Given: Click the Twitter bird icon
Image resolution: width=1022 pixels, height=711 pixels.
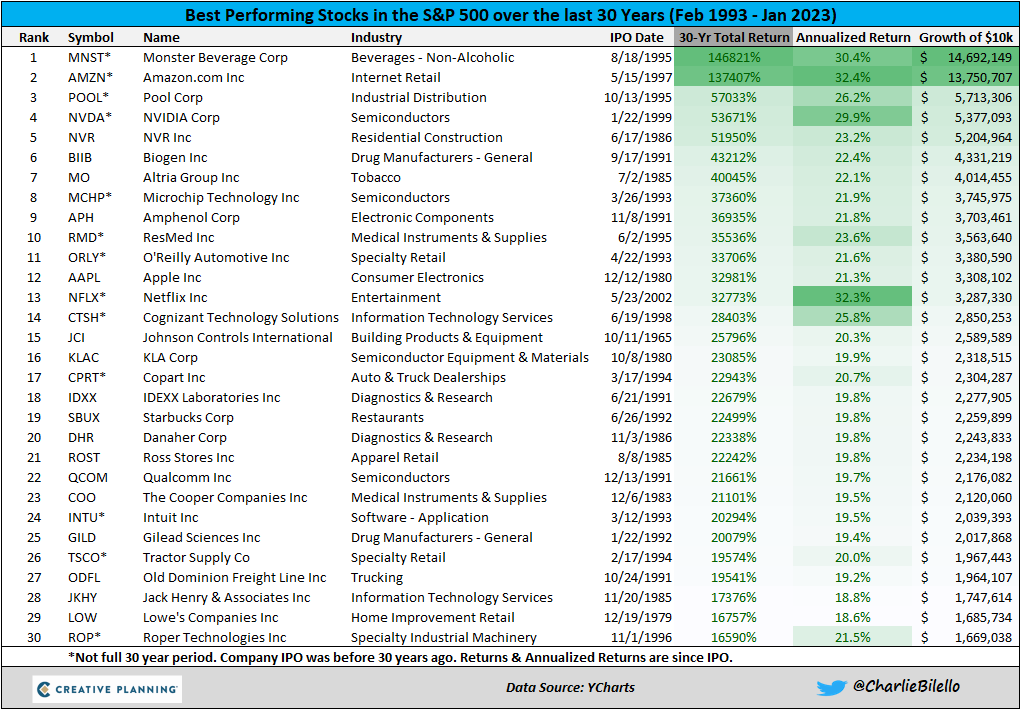Looking at the screenshot, I should click(x=832, y=687).
